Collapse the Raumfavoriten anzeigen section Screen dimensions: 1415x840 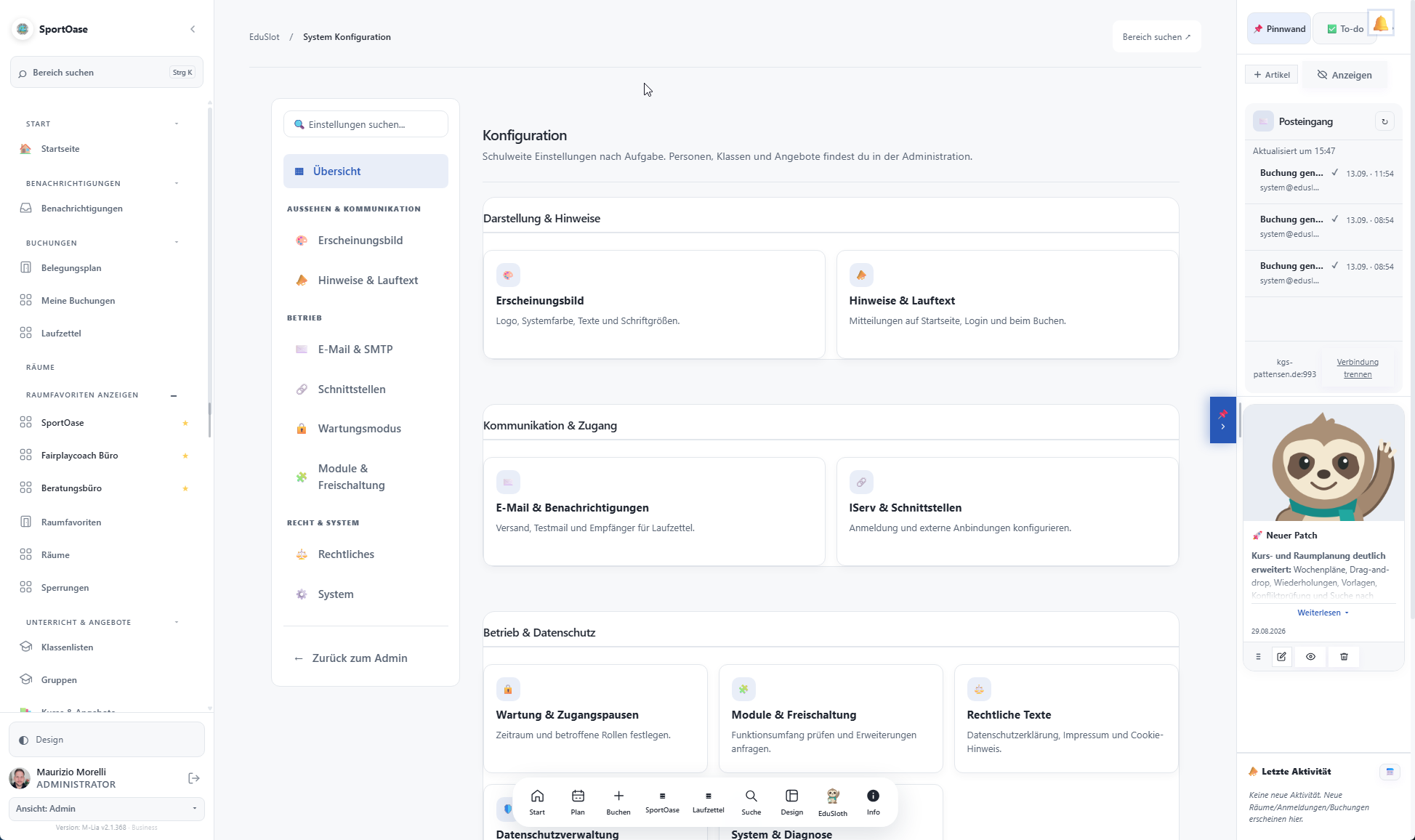coord(174,395)
